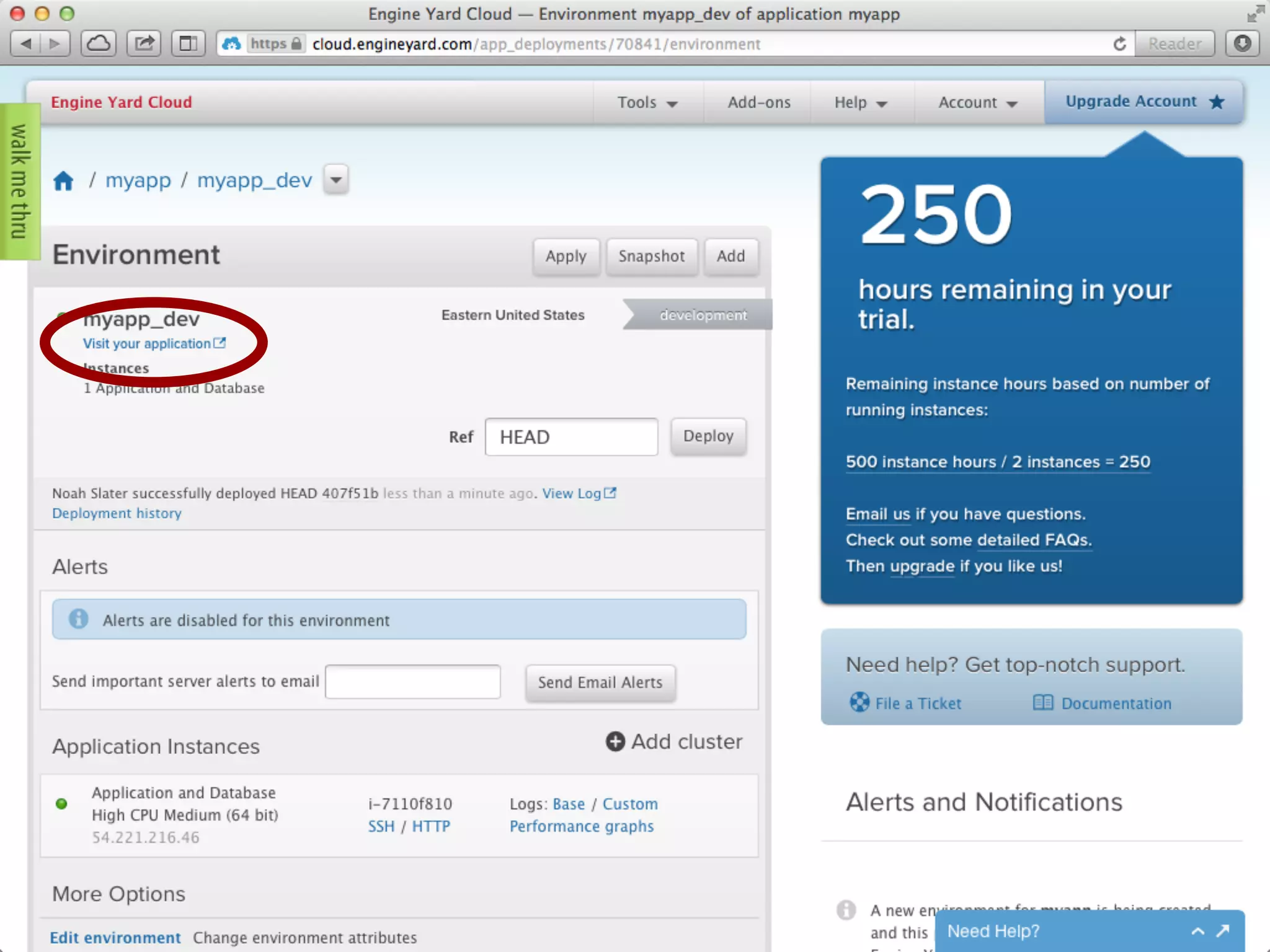This screenshot has width=1270, height=952.
Task: Click the home icon in breadcrumb
Action: pyautogui.click(x=63, y=181)
